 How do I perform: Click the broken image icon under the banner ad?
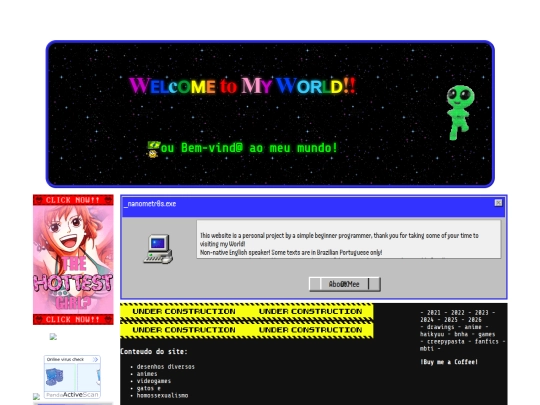click(x=53, y=336)
